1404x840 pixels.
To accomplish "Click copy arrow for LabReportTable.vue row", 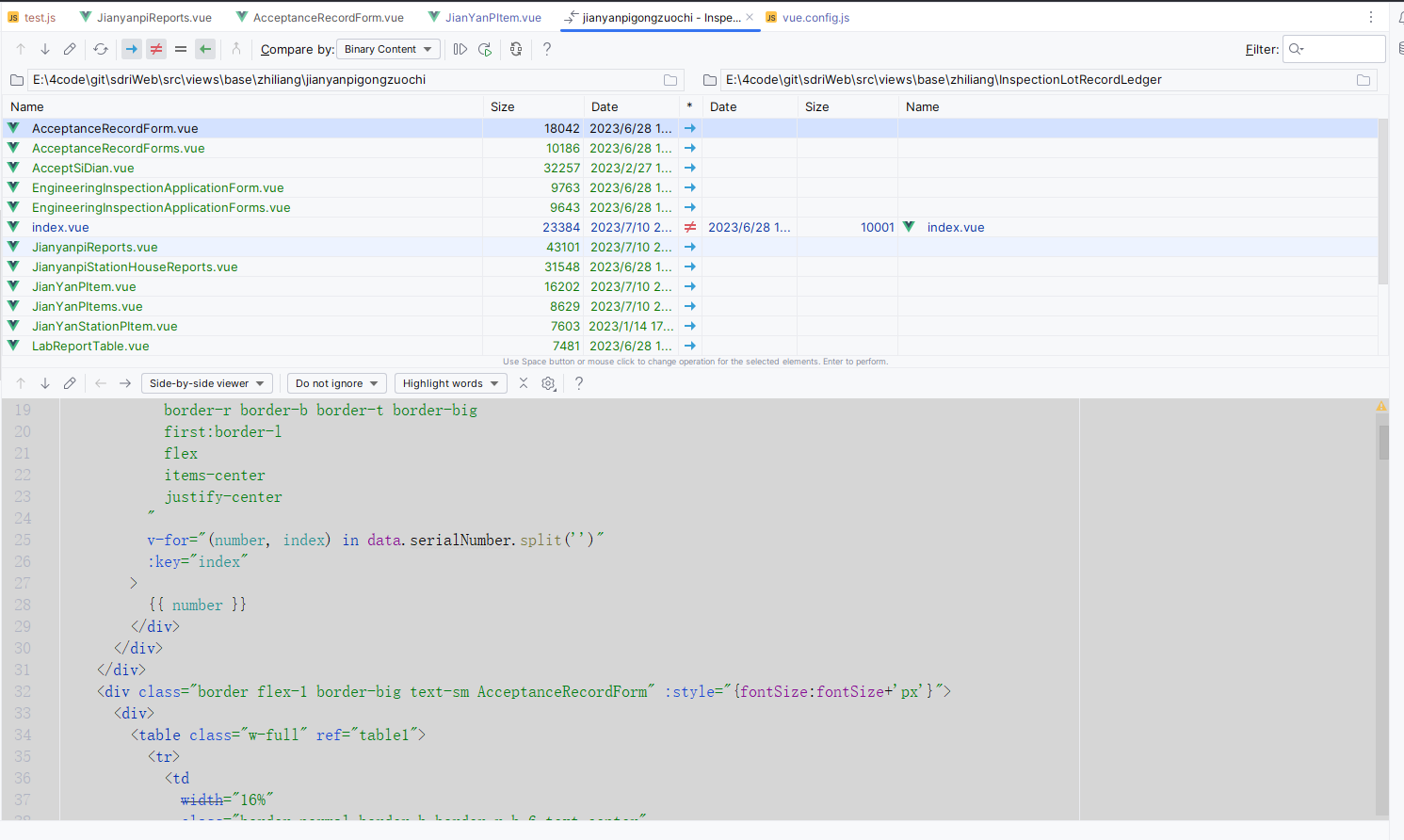I will [690, 346].
